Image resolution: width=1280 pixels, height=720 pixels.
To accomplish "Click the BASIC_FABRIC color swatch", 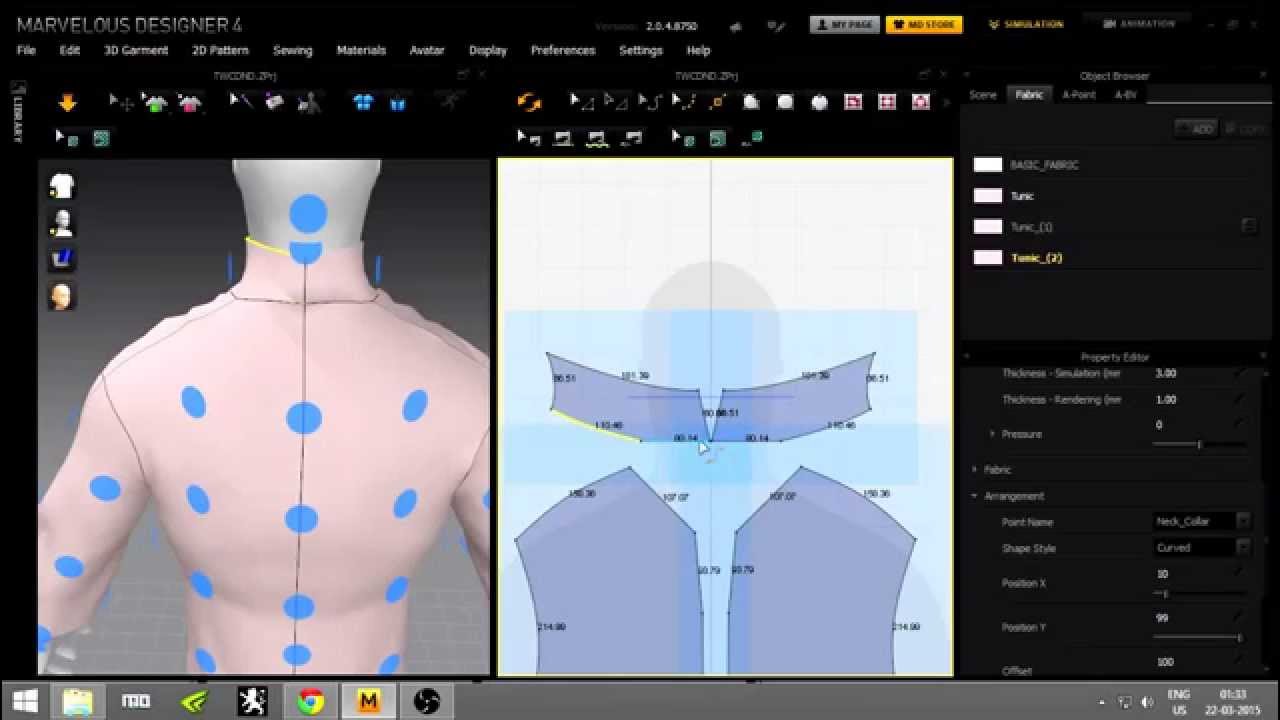I will [988, 165].
